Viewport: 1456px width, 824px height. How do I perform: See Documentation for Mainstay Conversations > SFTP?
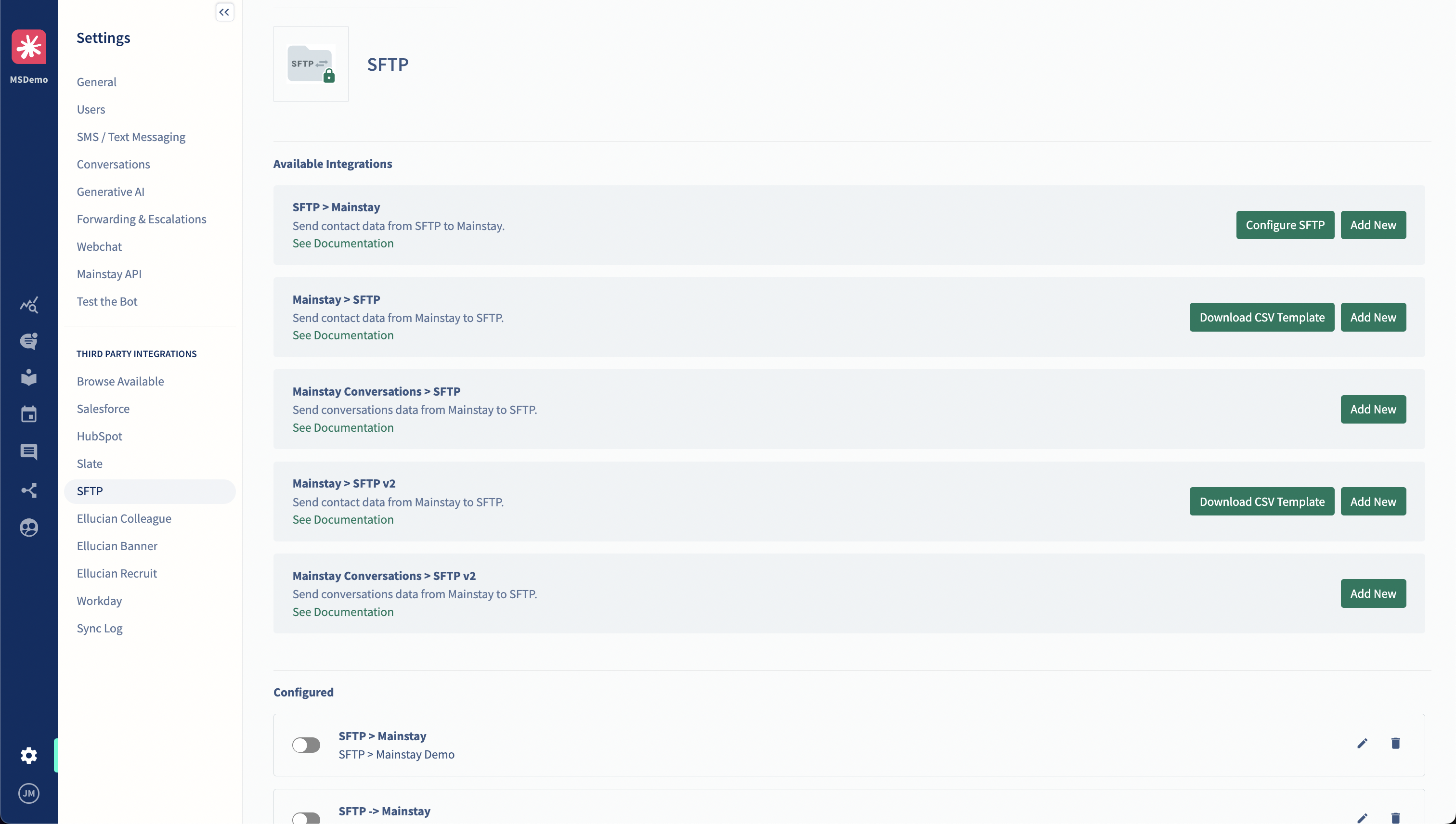tap(343, 427)
